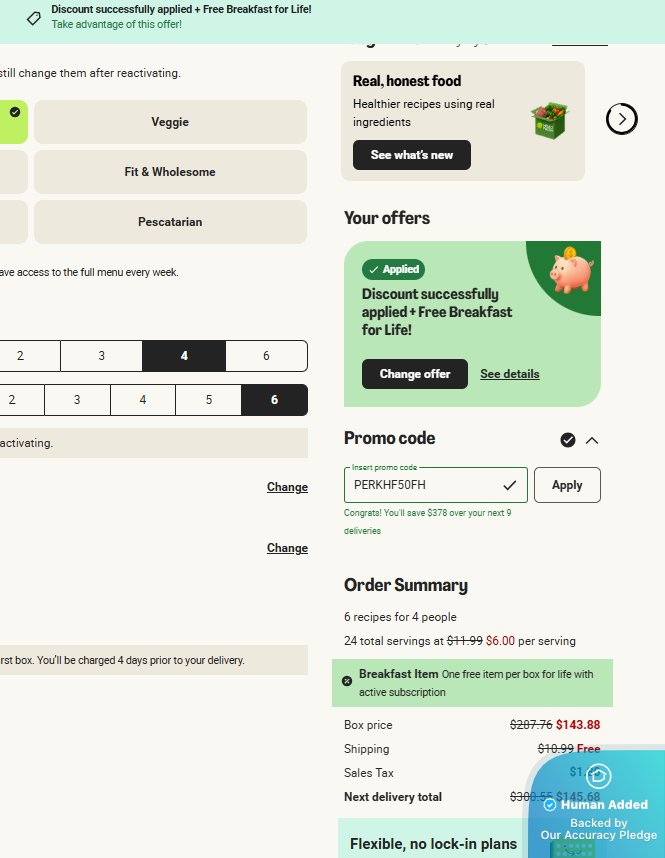Click the next arrow beside Real, honest food
The height and width of the screenshot is (858, 665).
pyautogui.click(x=621, y=119)
